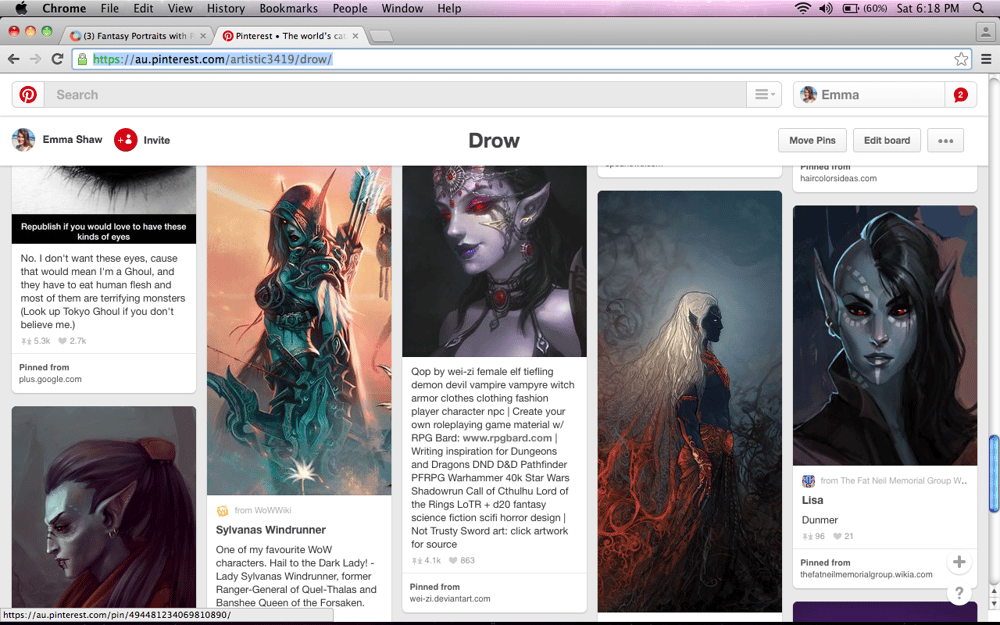Click the Move Pins button
This screenshot has height=625, width=1000.
pos(812,140)
